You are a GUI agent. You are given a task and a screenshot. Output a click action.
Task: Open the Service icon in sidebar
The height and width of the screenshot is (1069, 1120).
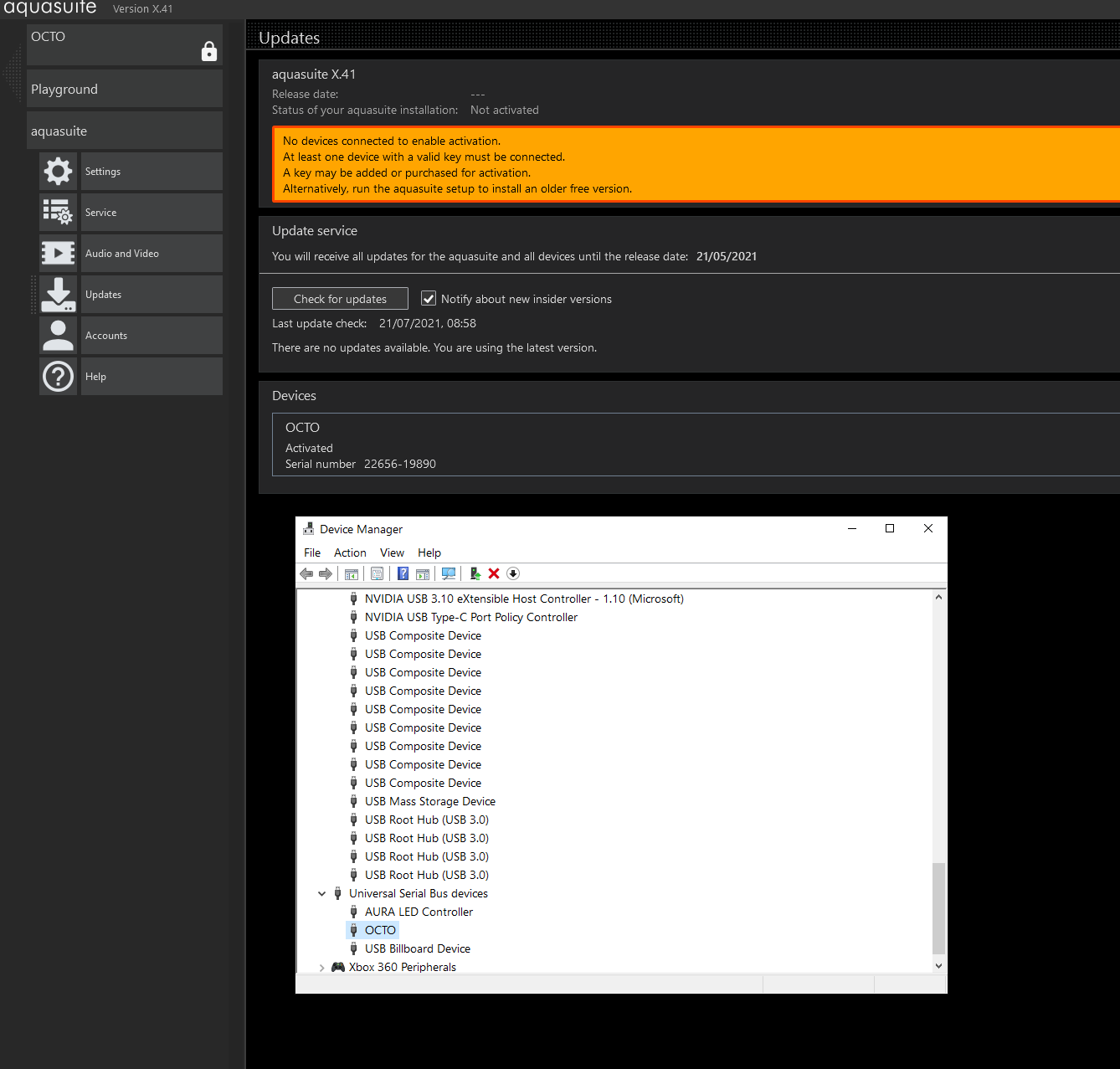tap(58, 213)
